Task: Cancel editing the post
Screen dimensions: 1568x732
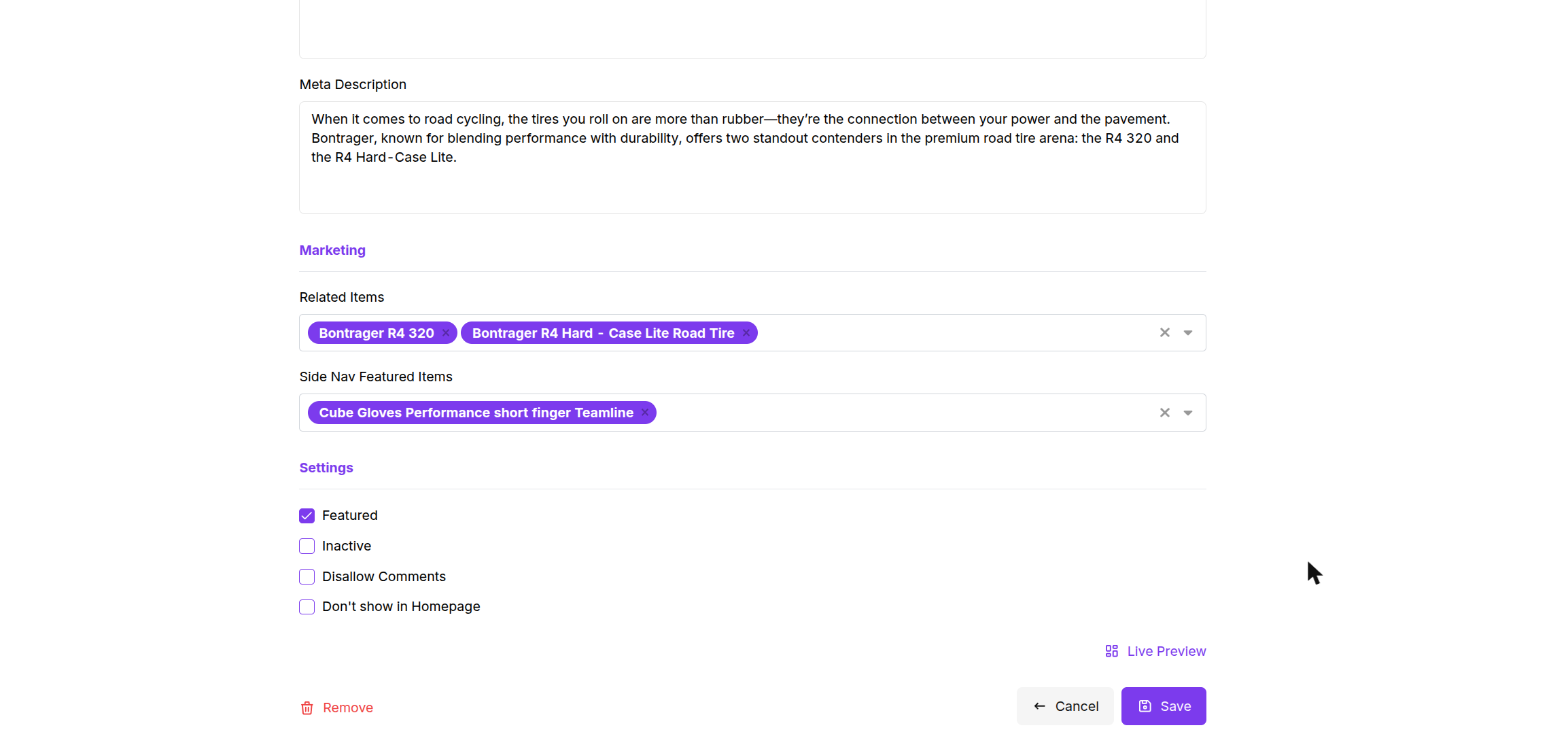Action: click(1065, 706)
